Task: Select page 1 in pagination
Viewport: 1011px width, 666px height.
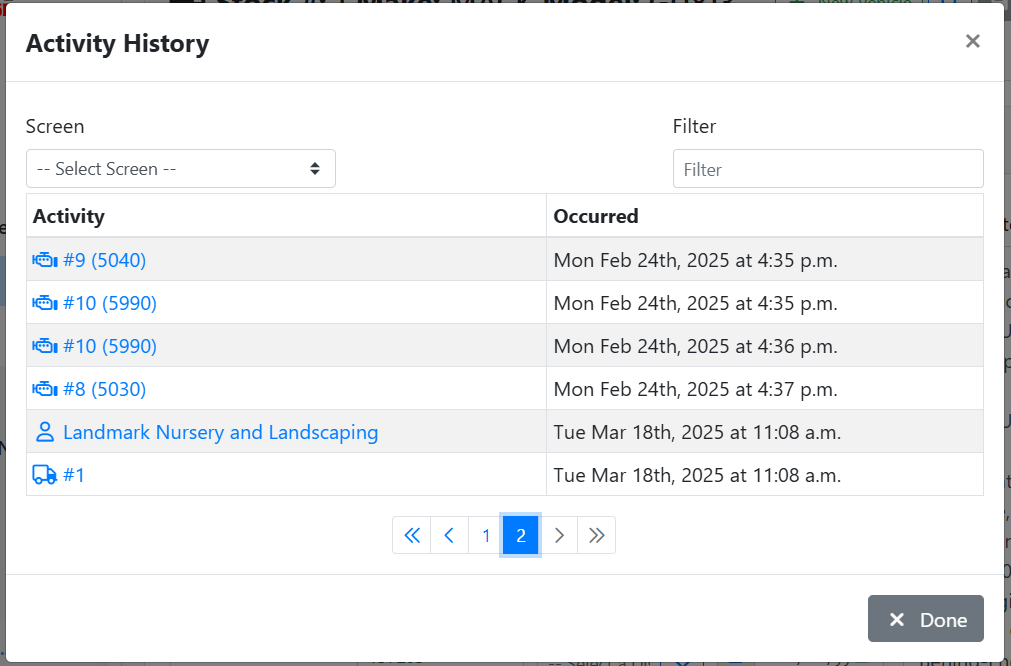Action: (x=486, y=535)
